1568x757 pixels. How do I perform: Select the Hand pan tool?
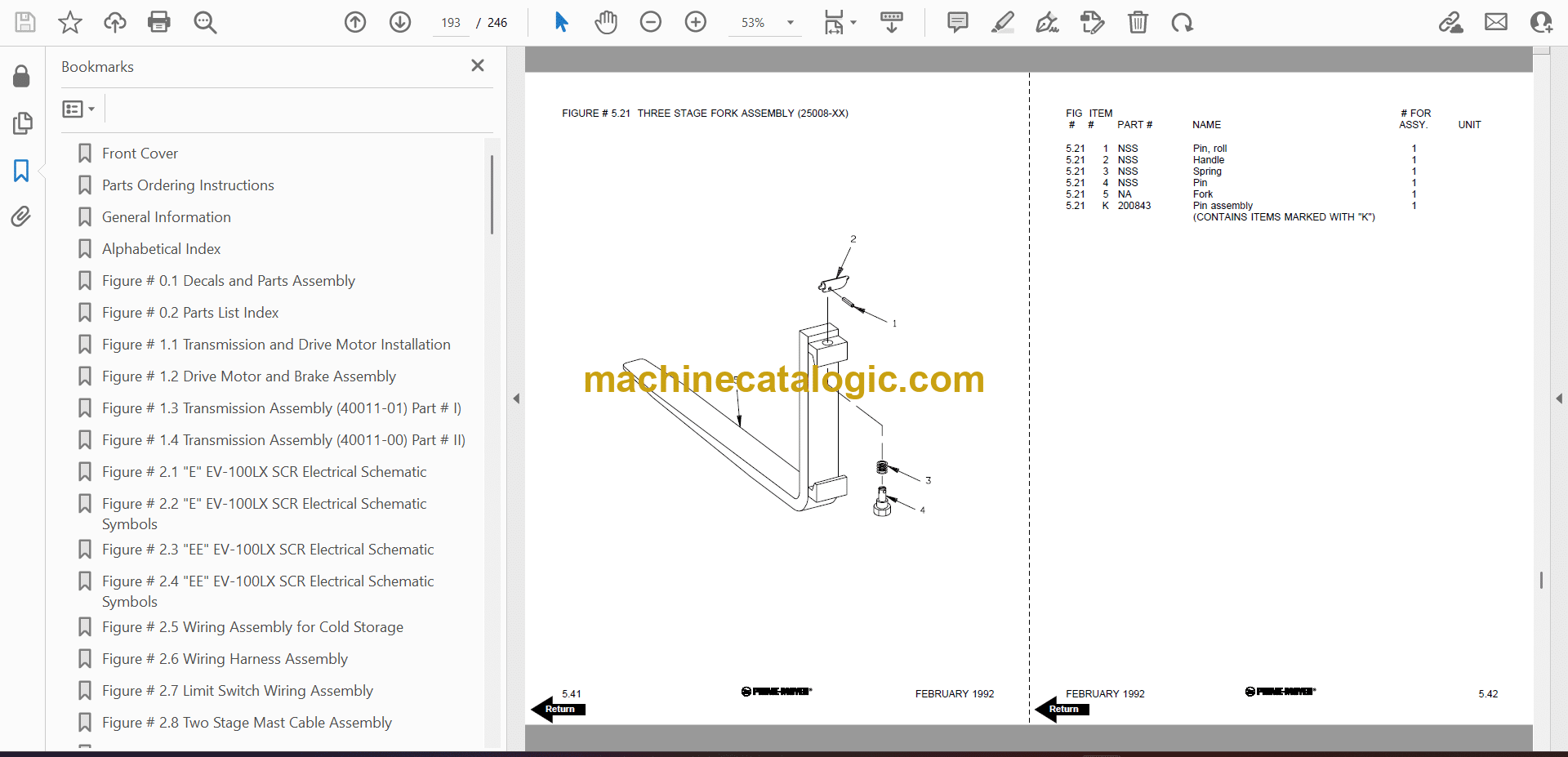pos(605,22)
